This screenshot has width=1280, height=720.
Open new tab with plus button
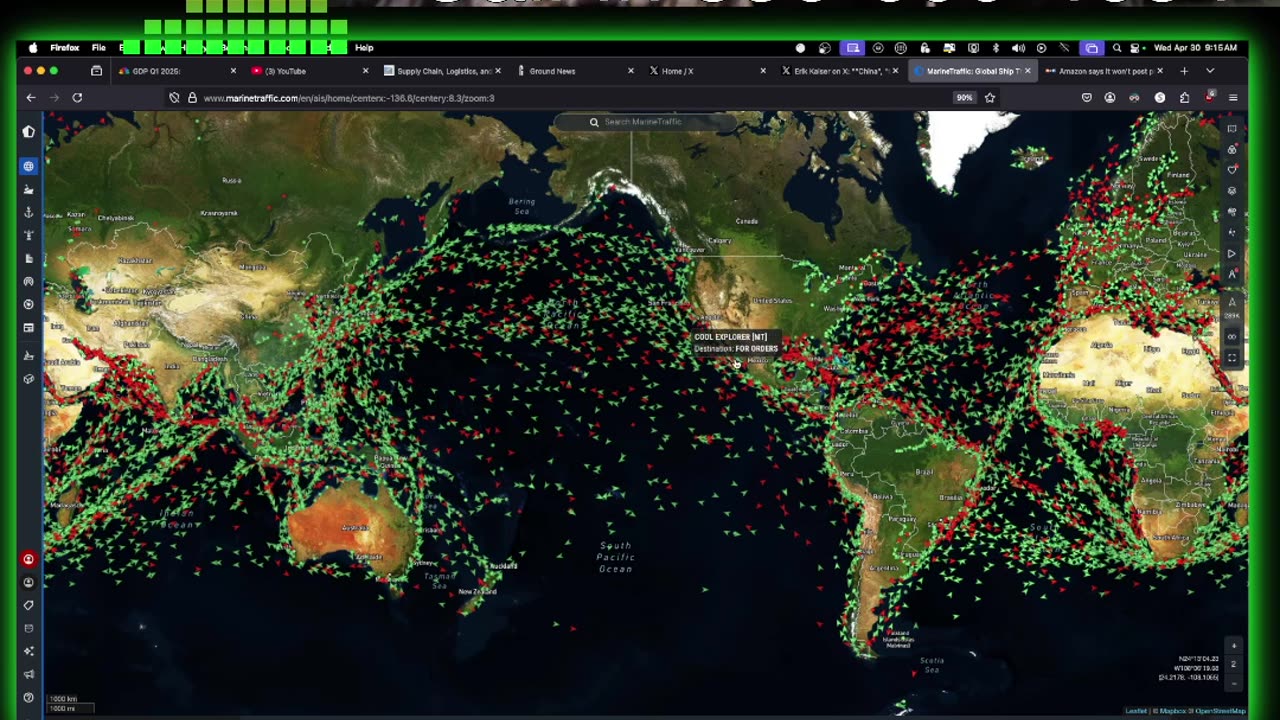tap(1184, 71)
